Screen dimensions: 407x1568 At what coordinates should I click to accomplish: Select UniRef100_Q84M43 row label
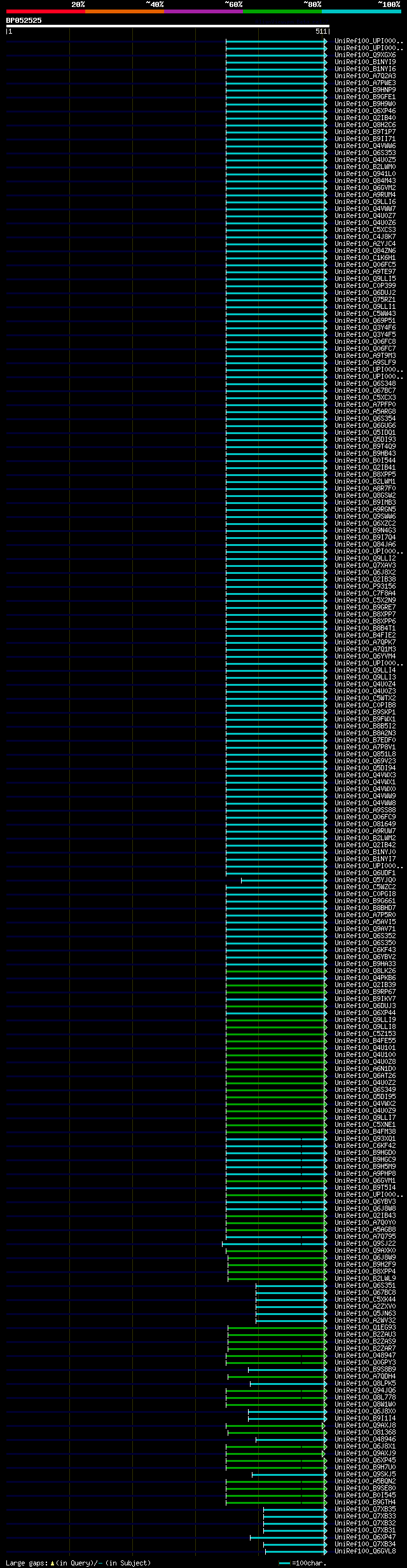pos(365,181)
